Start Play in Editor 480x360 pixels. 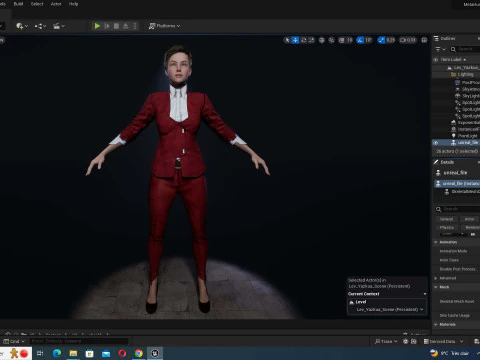pyautogui.click(x=97, y=26)
